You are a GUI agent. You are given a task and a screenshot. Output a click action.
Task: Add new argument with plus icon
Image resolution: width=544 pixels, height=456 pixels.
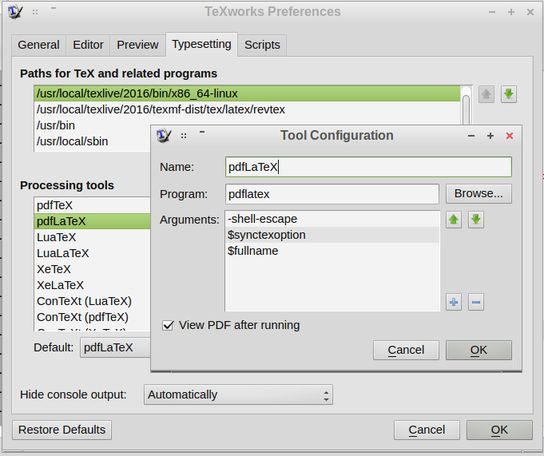tap(453, 302)
